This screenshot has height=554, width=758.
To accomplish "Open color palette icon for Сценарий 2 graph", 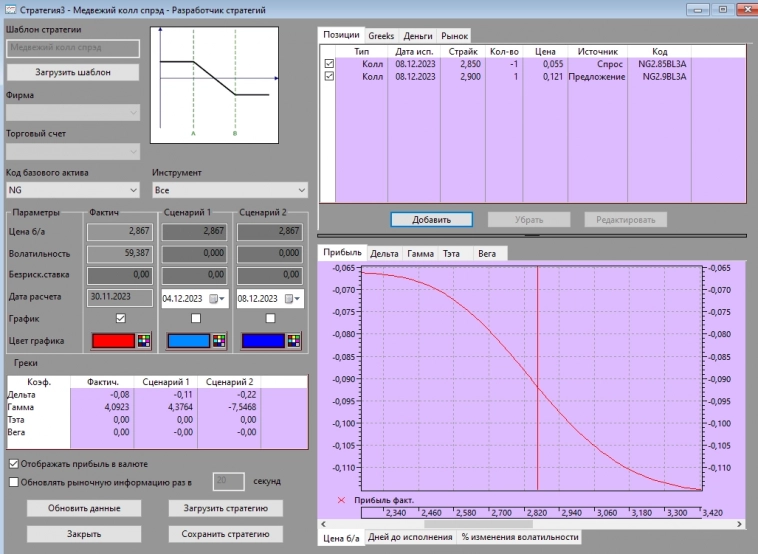I will pos(295,340).
